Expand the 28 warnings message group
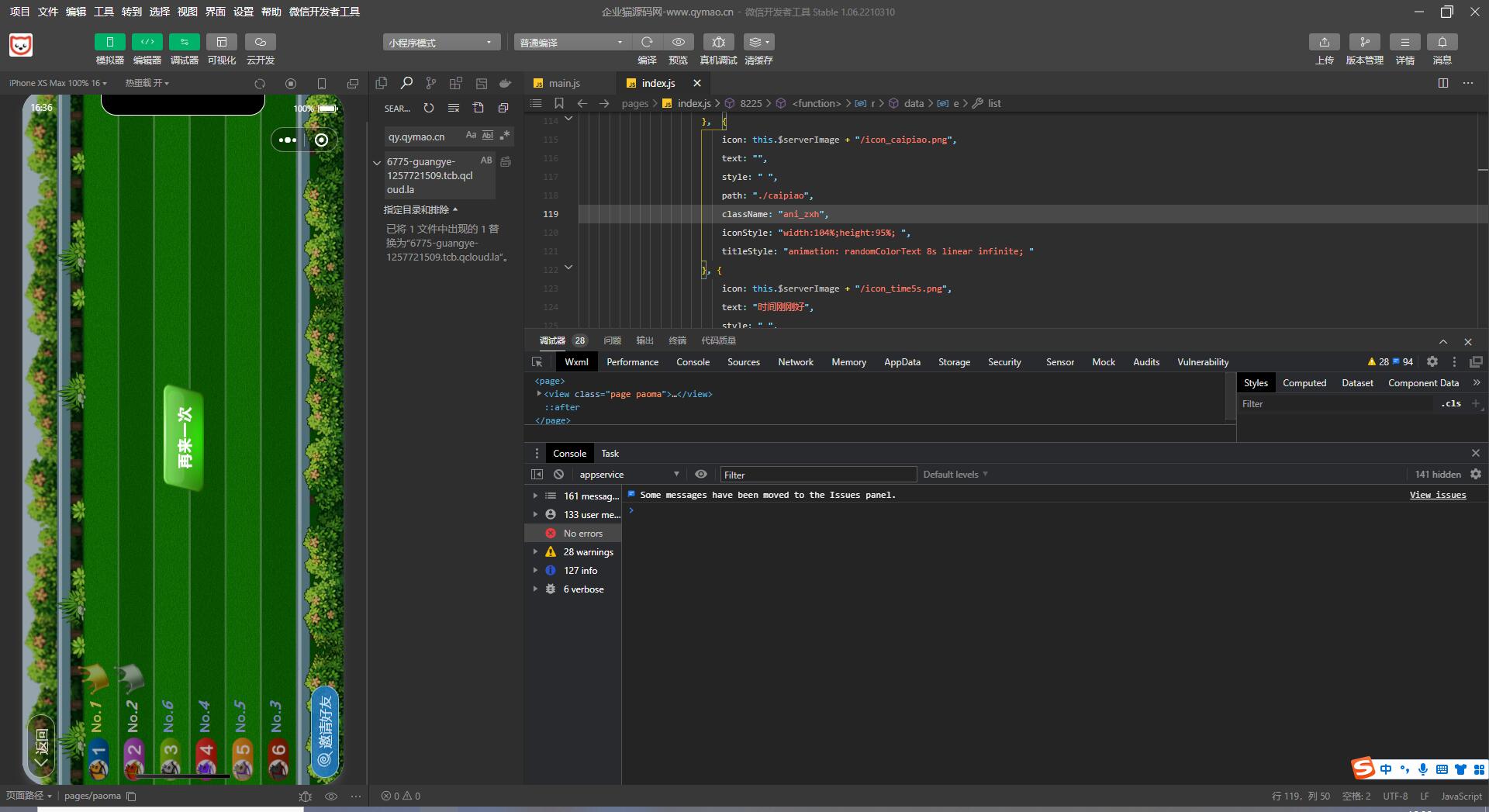The height and width of the screenshot is (812, 1489). pos(535,552)
